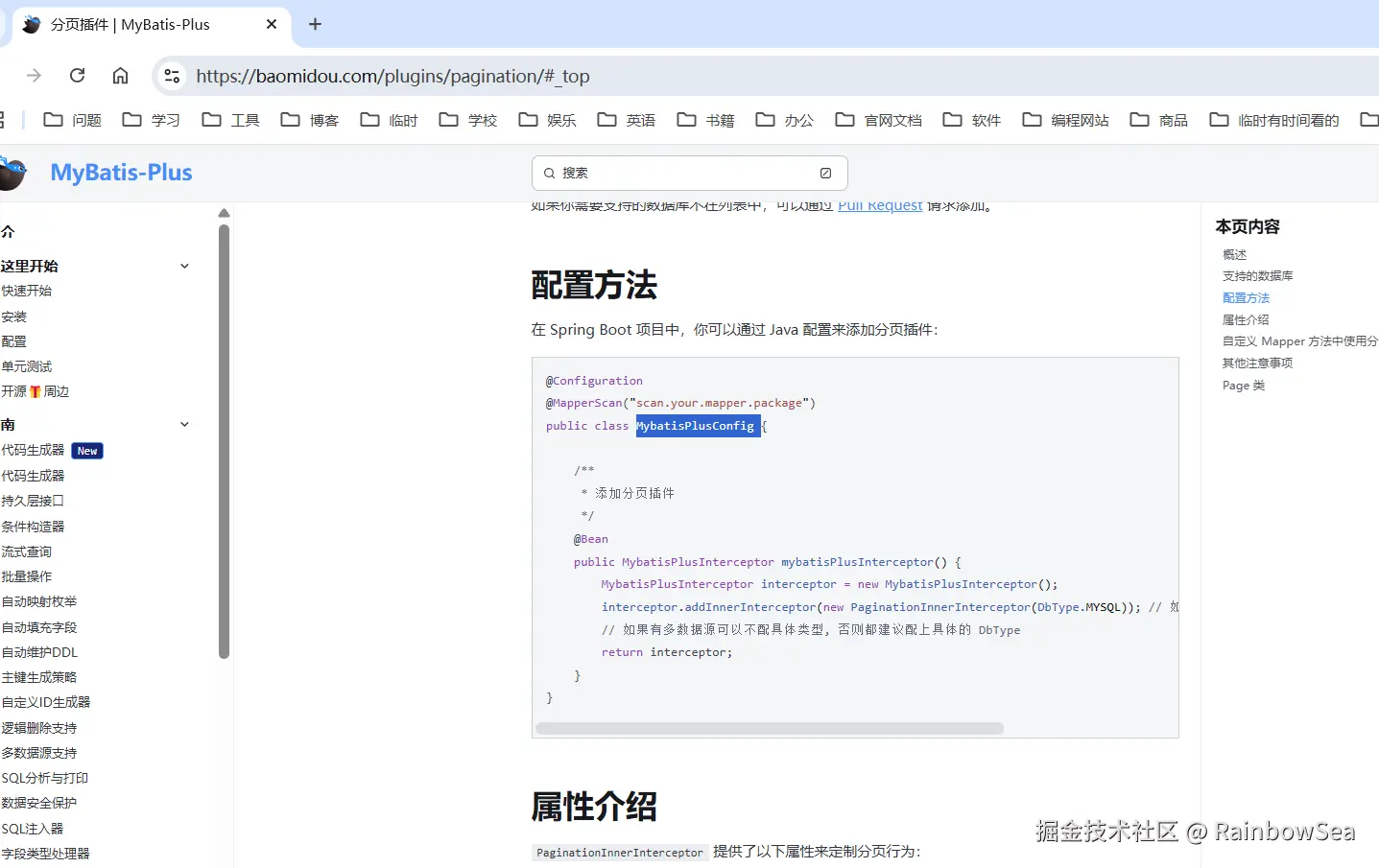Open the 英语 bookmark folder
The height and width of the screenshot is (868, 1379).
[x=627, y=120]
